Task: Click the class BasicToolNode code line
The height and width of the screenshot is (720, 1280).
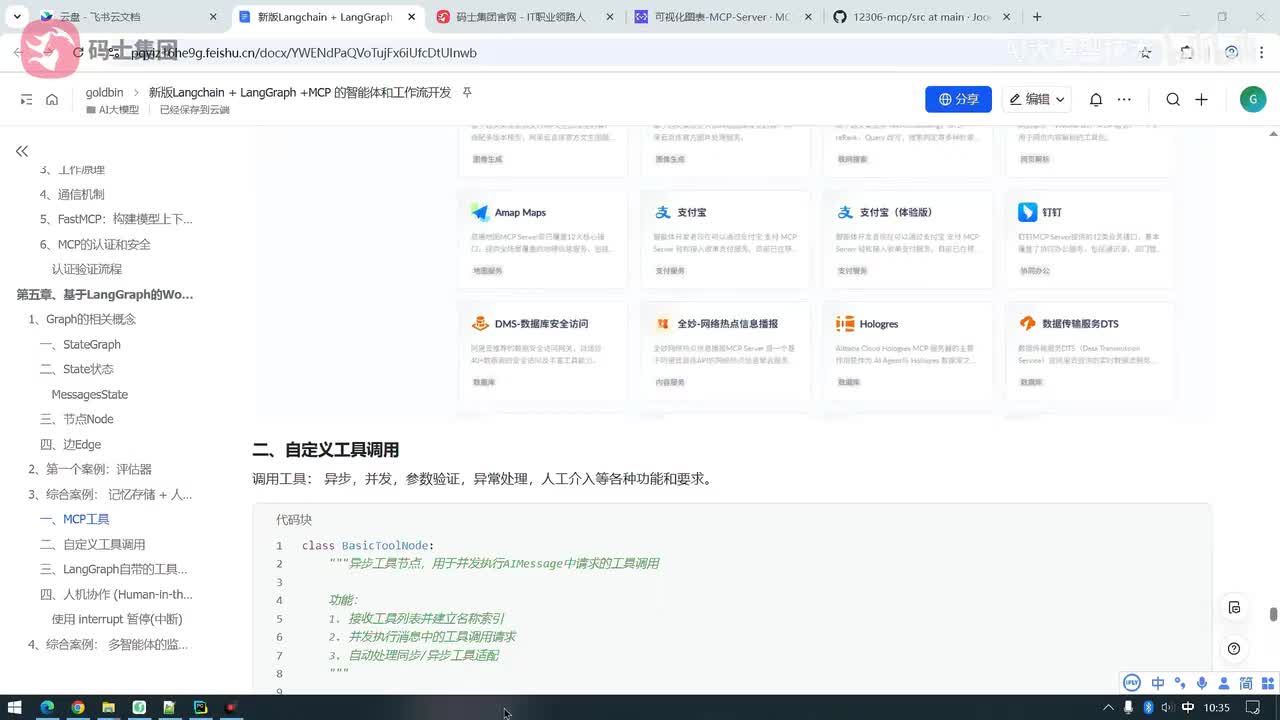Action: (368, 546)
